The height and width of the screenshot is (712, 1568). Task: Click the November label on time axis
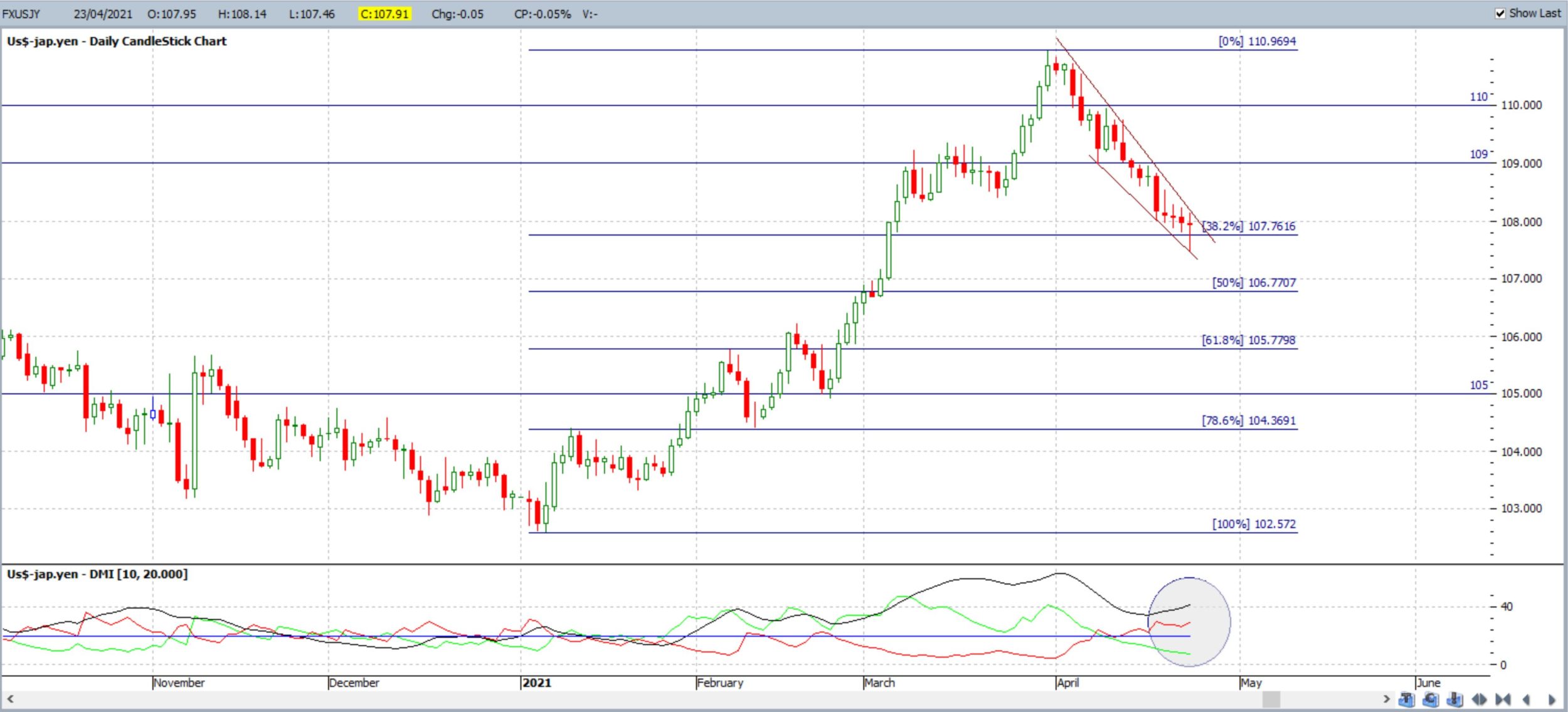tap(179, 683)
